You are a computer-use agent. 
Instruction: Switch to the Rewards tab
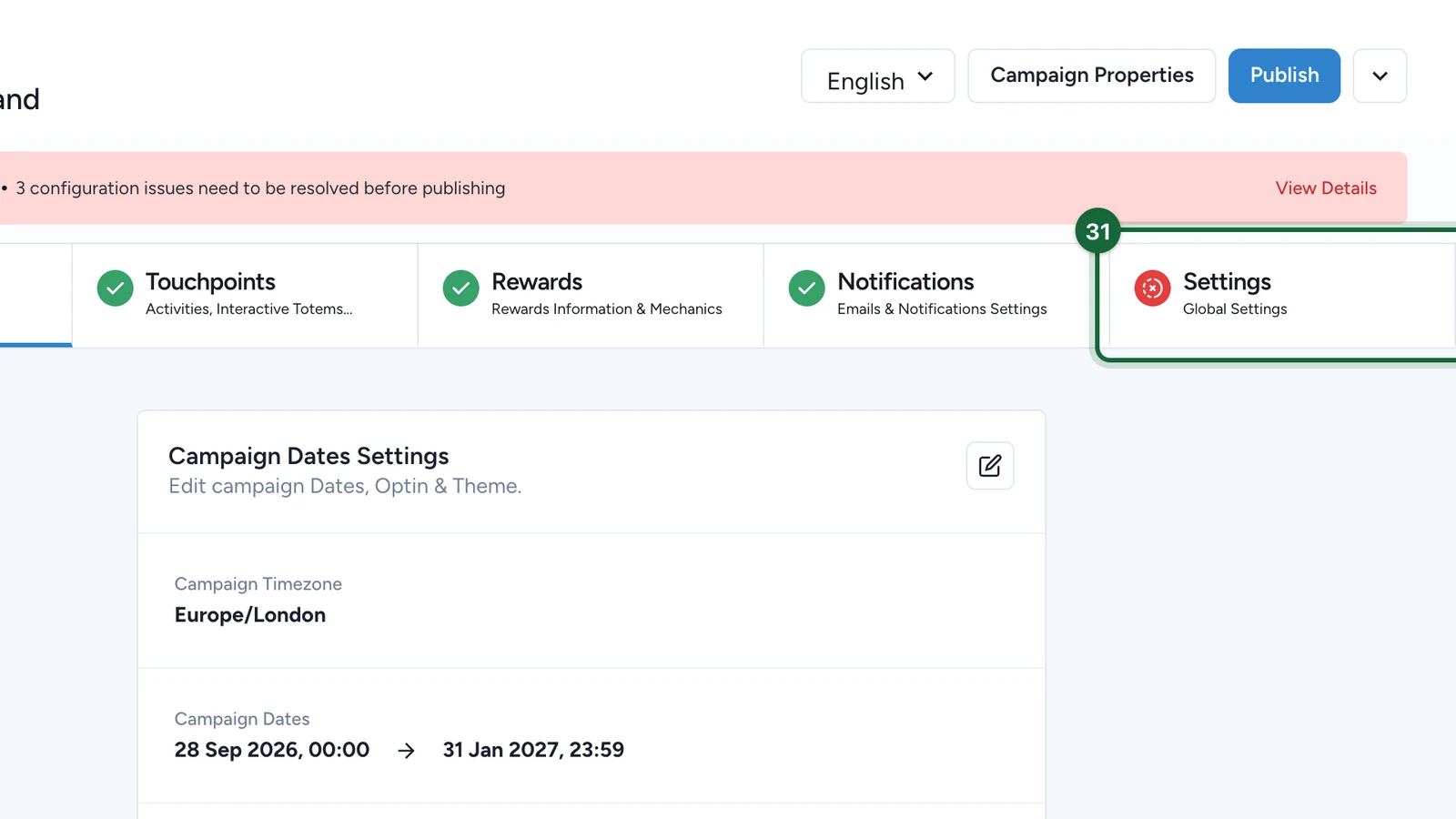coord(591,296)
